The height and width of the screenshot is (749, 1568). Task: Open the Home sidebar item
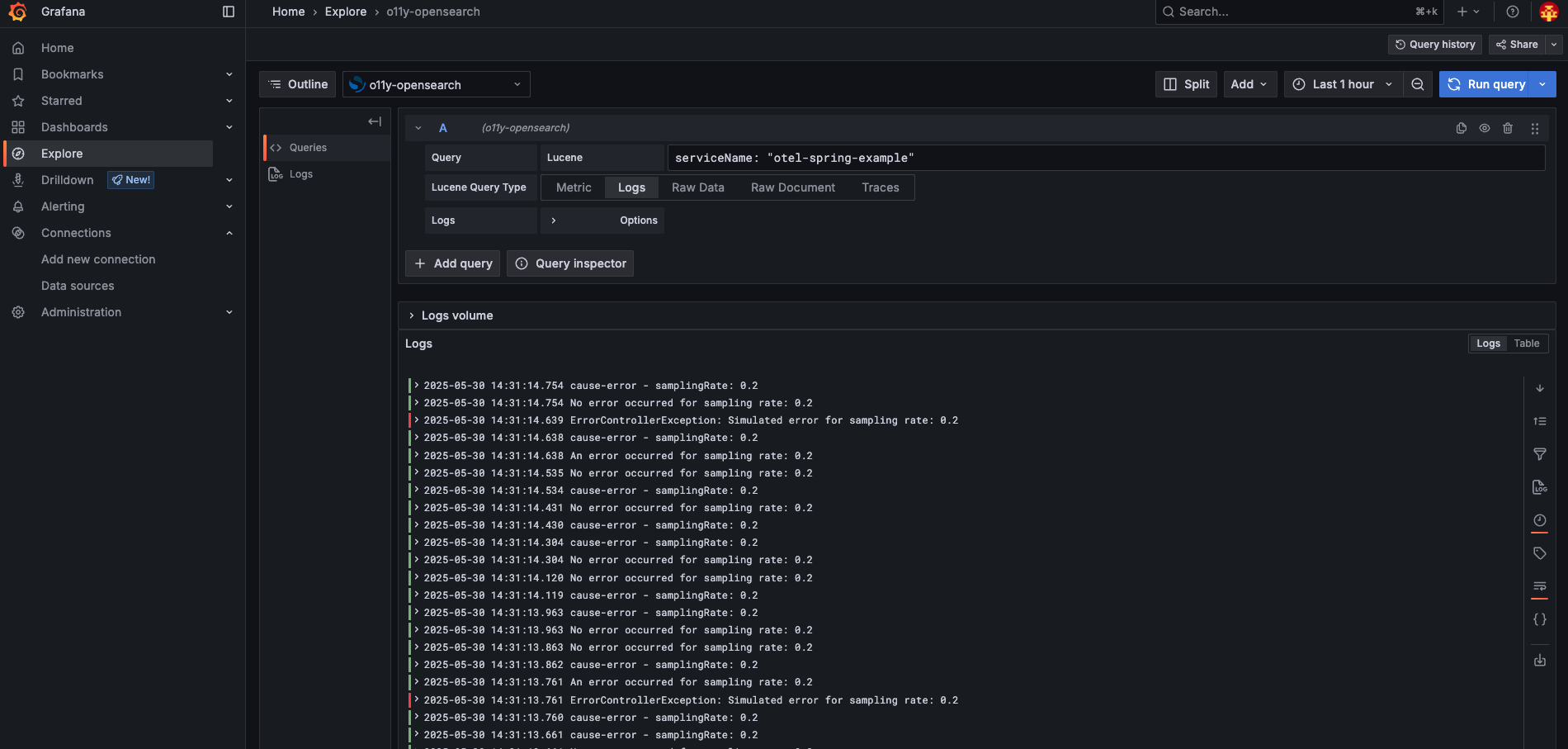point(58,48)
